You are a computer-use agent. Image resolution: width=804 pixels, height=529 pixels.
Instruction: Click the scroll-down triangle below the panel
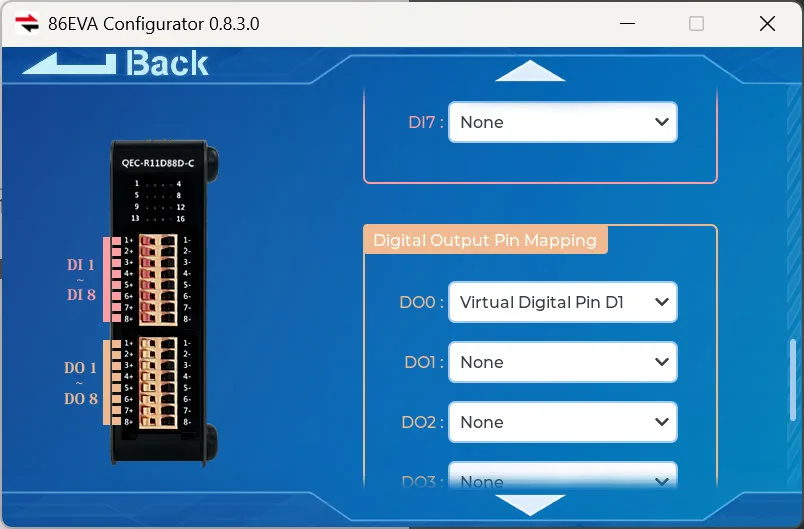tap(530, 505)
